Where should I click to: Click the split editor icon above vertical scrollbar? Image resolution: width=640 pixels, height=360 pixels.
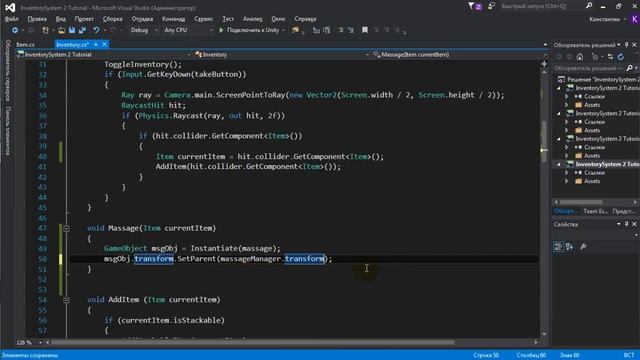click(544, 64)
